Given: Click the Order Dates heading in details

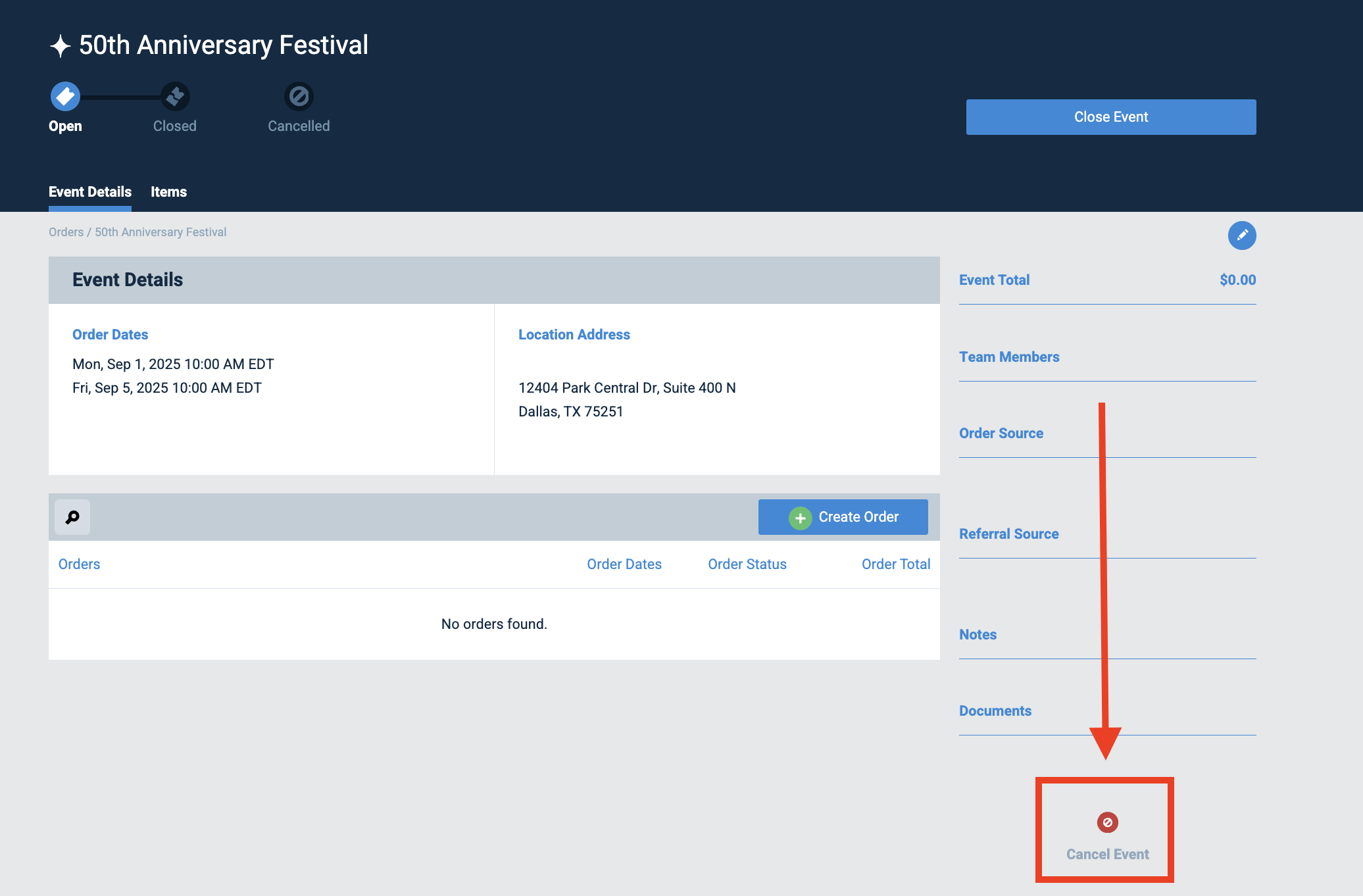Looking at the screenshot, I should click(110, 335).
